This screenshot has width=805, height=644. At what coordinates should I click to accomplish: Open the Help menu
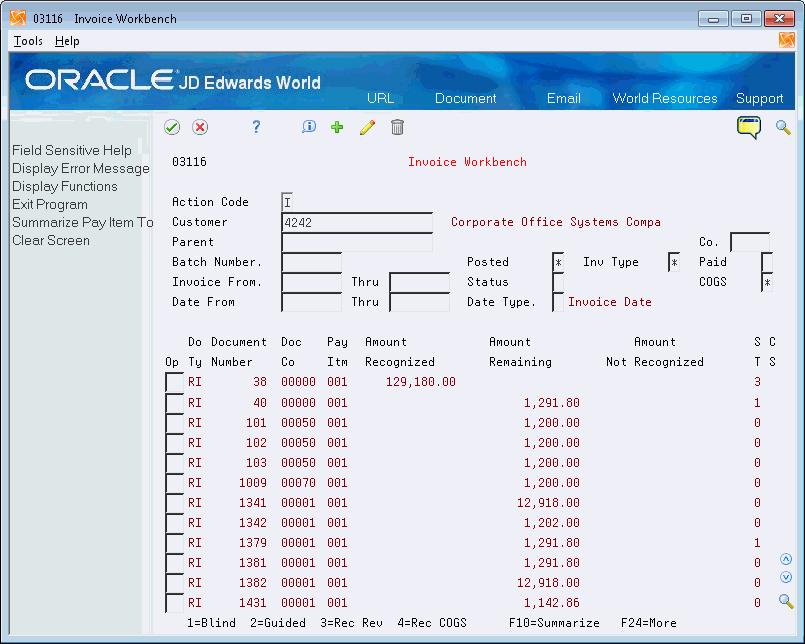click(x=67, y=41)
